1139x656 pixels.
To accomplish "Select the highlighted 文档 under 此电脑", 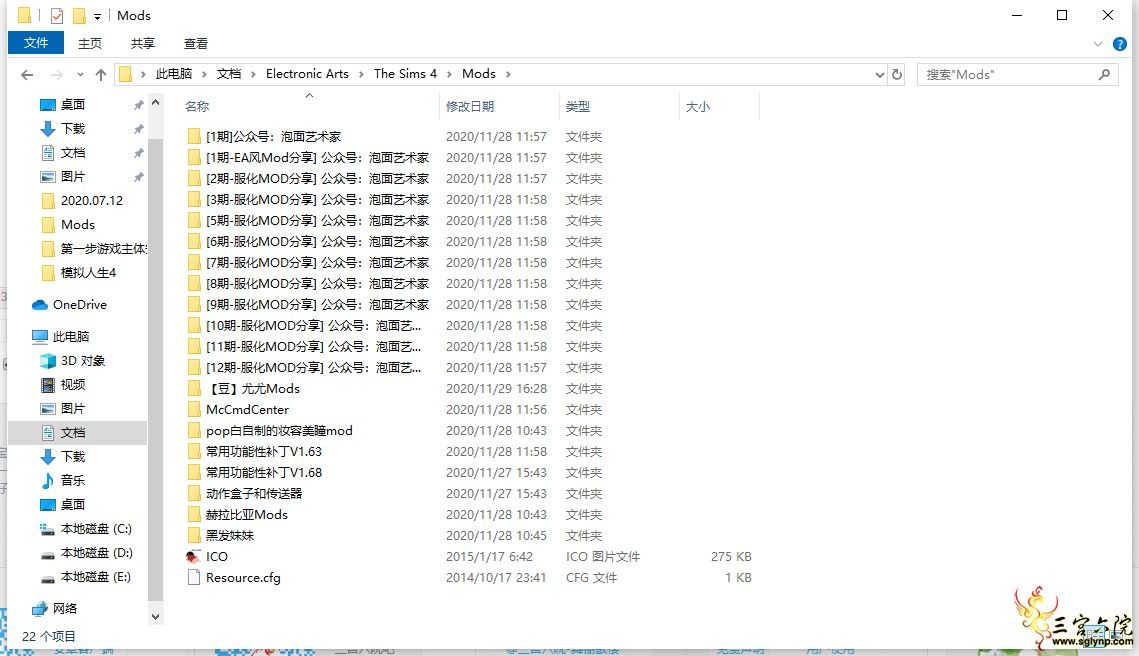I will tap(78, 433).
